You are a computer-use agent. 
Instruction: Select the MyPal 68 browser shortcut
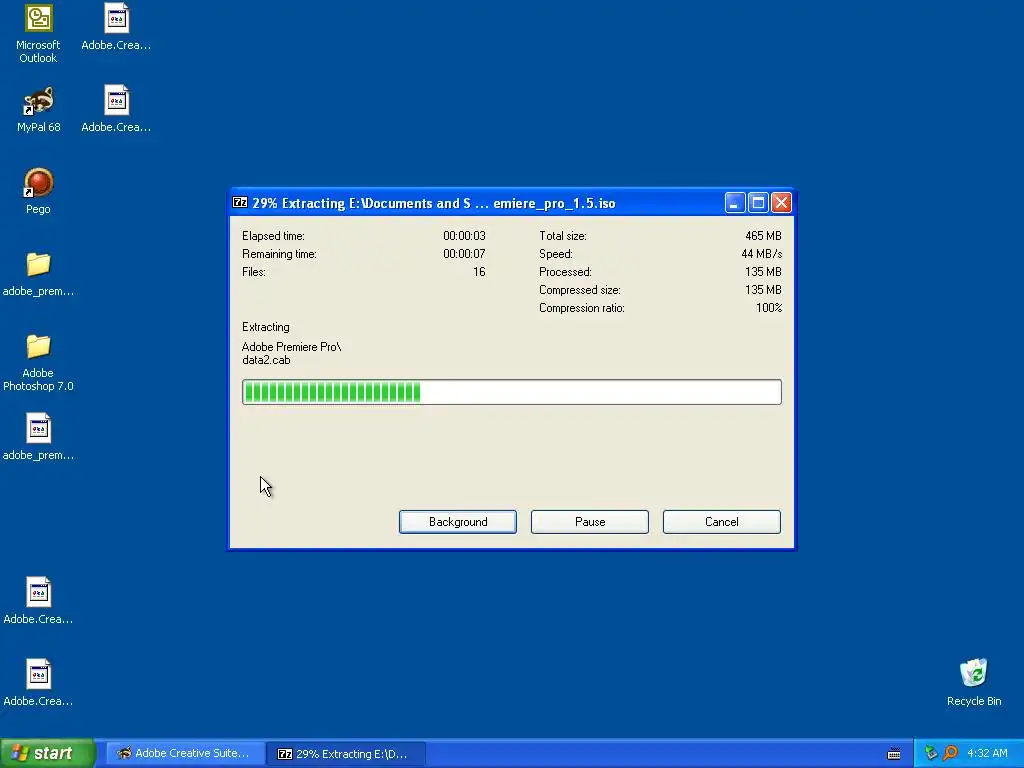point(38,110)
